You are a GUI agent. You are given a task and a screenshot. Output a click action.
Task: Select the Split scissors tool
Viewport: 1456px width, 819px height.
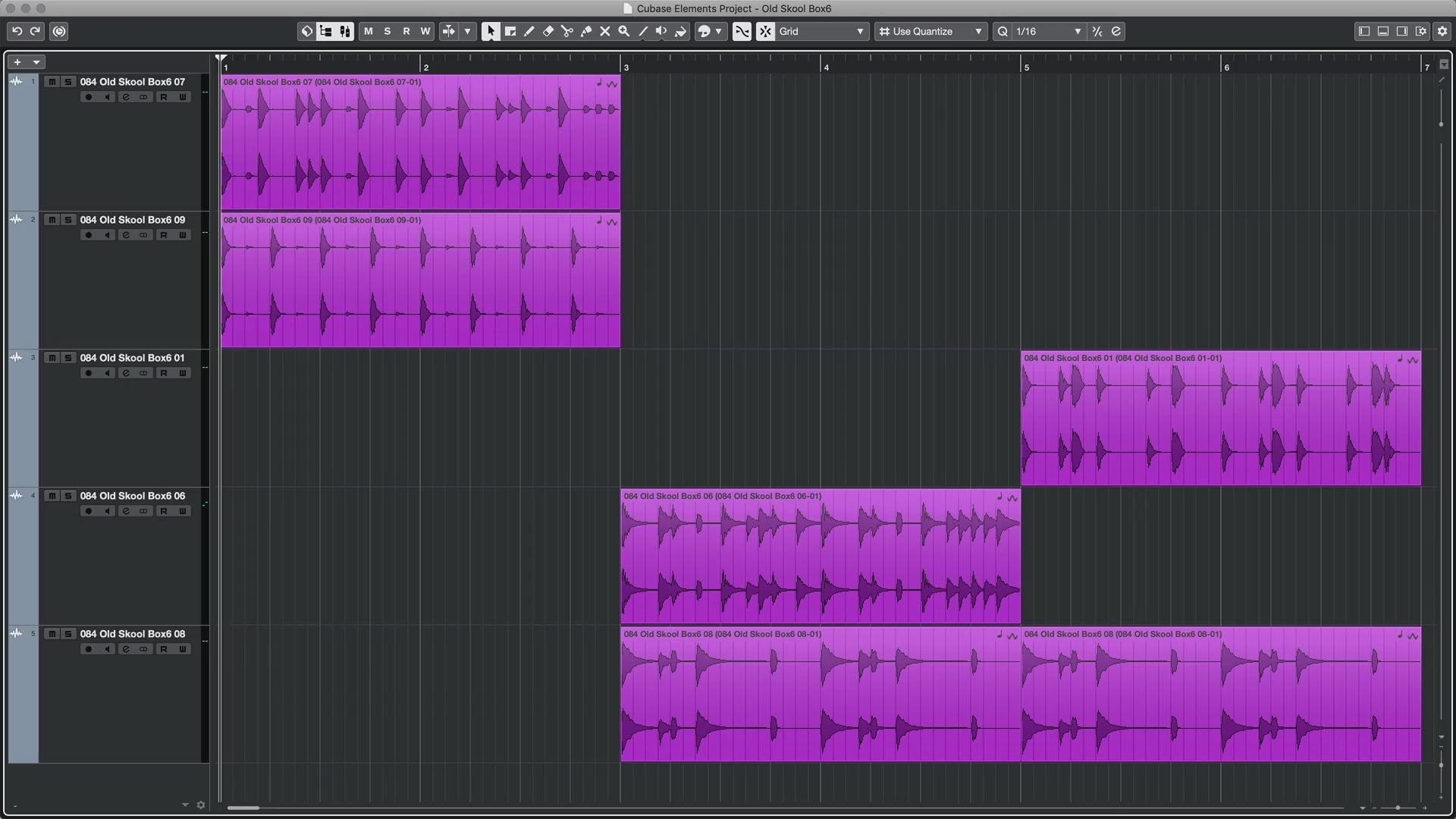coord(567,31)
